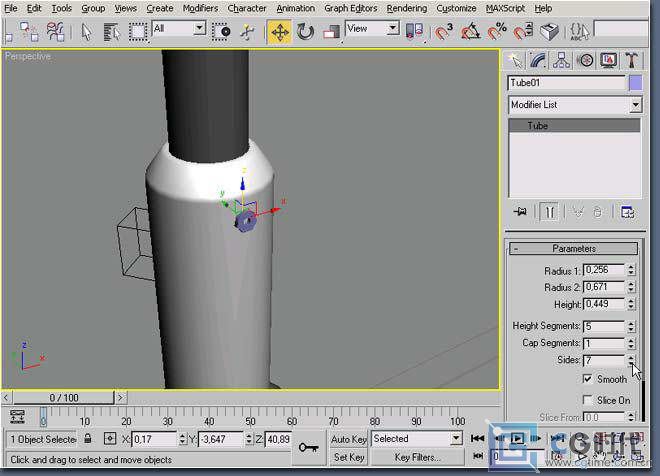Open the MAXScript menu
660x476 pixels.
pos(506,8)
